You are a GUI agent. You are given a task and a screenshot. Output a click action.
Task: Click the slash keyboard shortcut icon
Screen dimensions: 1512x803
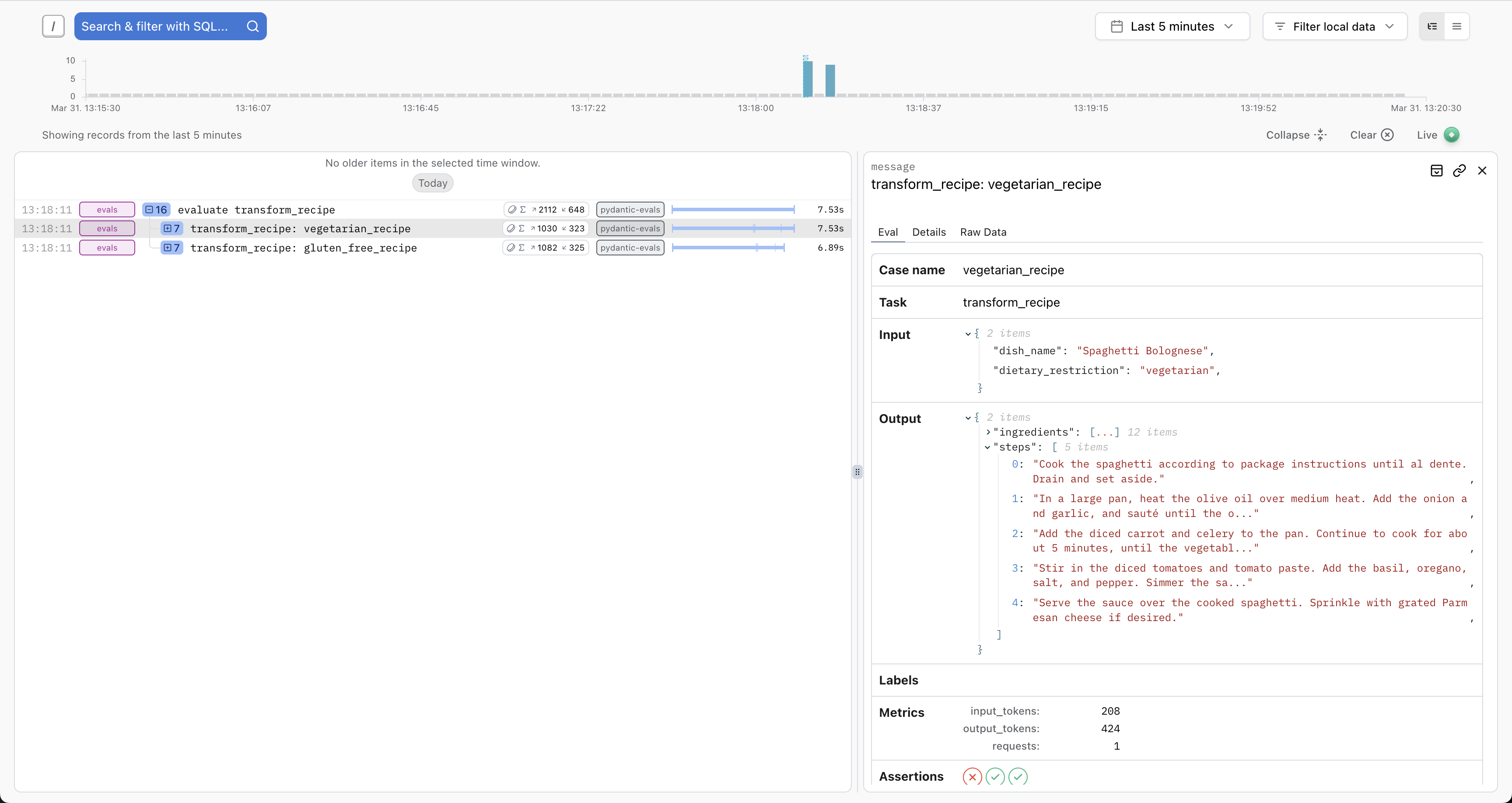(53, 26)
